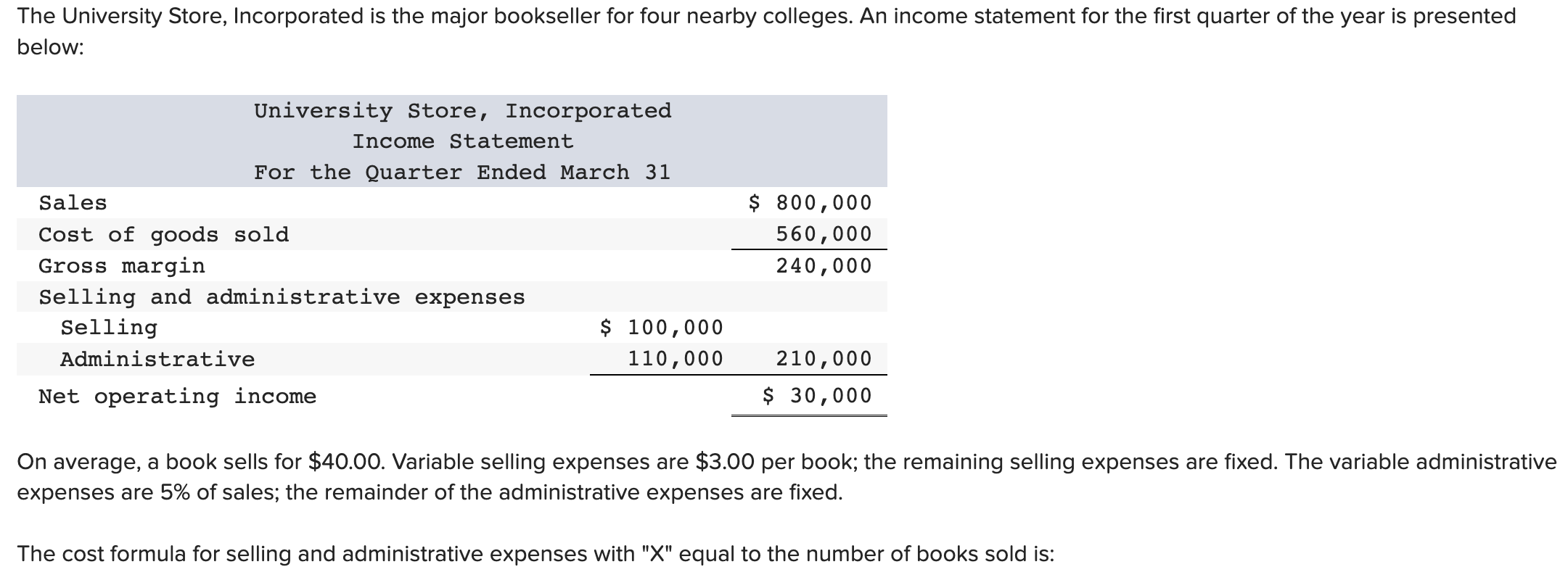
Task: Click the cost formula question sentence
Action: (x=535, y=554)
